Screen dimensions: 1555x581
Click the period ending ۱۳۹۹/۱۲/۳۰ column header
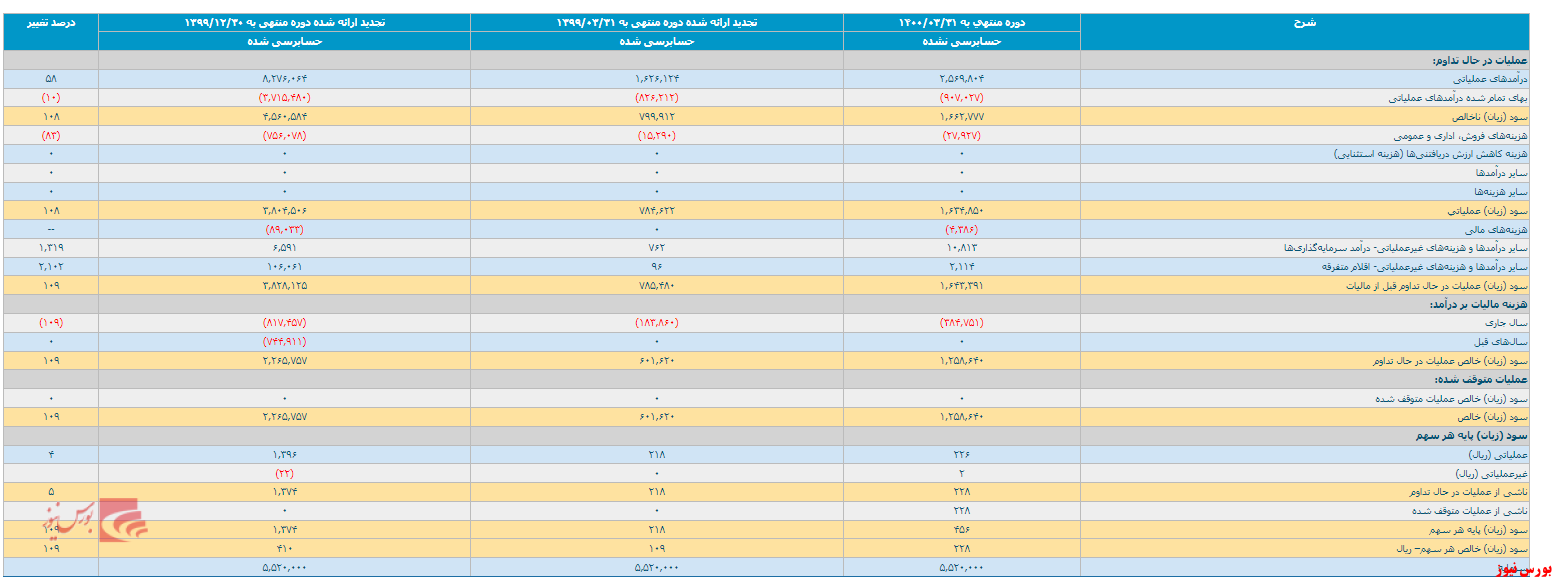284,22
